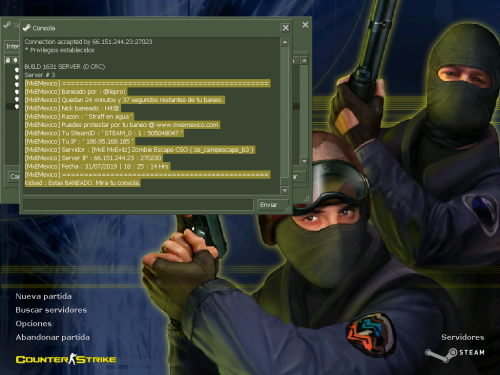
Task: Quit via Abandonar partida
Action: [x=52, y=337]
